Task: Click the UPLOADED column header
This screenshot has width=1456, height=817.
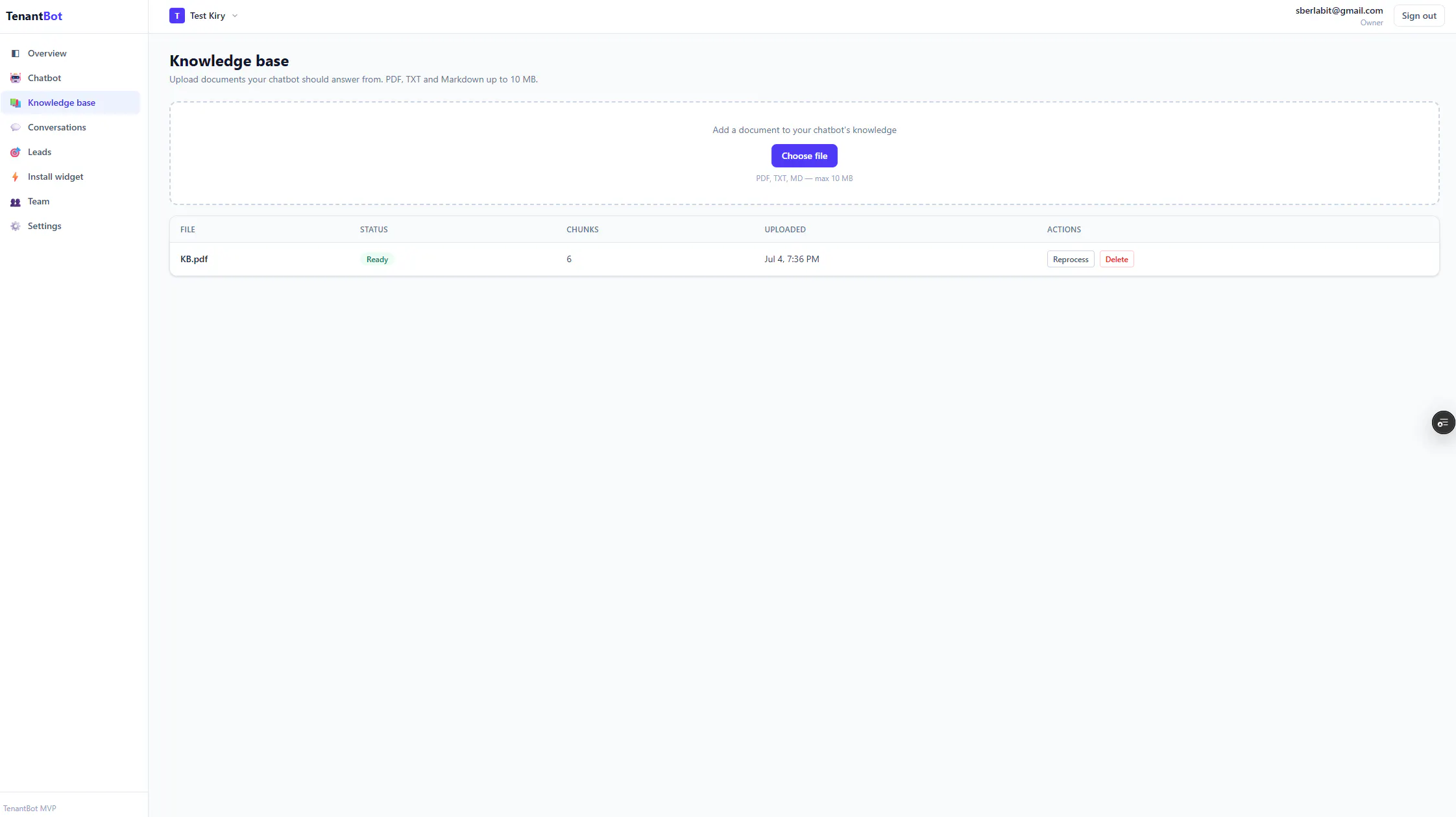Action: [x=785, y=230]
